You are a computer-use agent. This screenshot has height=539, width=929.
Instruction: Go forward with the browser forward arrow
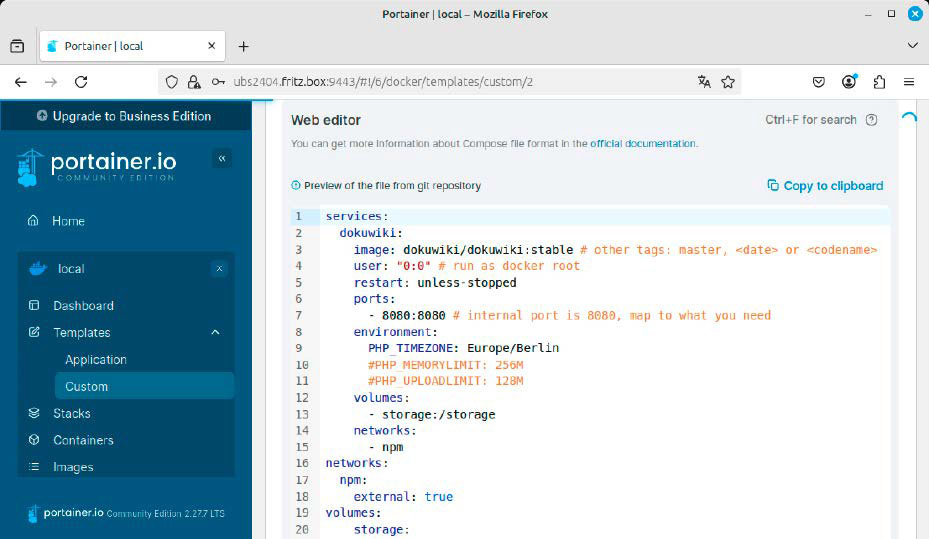click(51, 82)
